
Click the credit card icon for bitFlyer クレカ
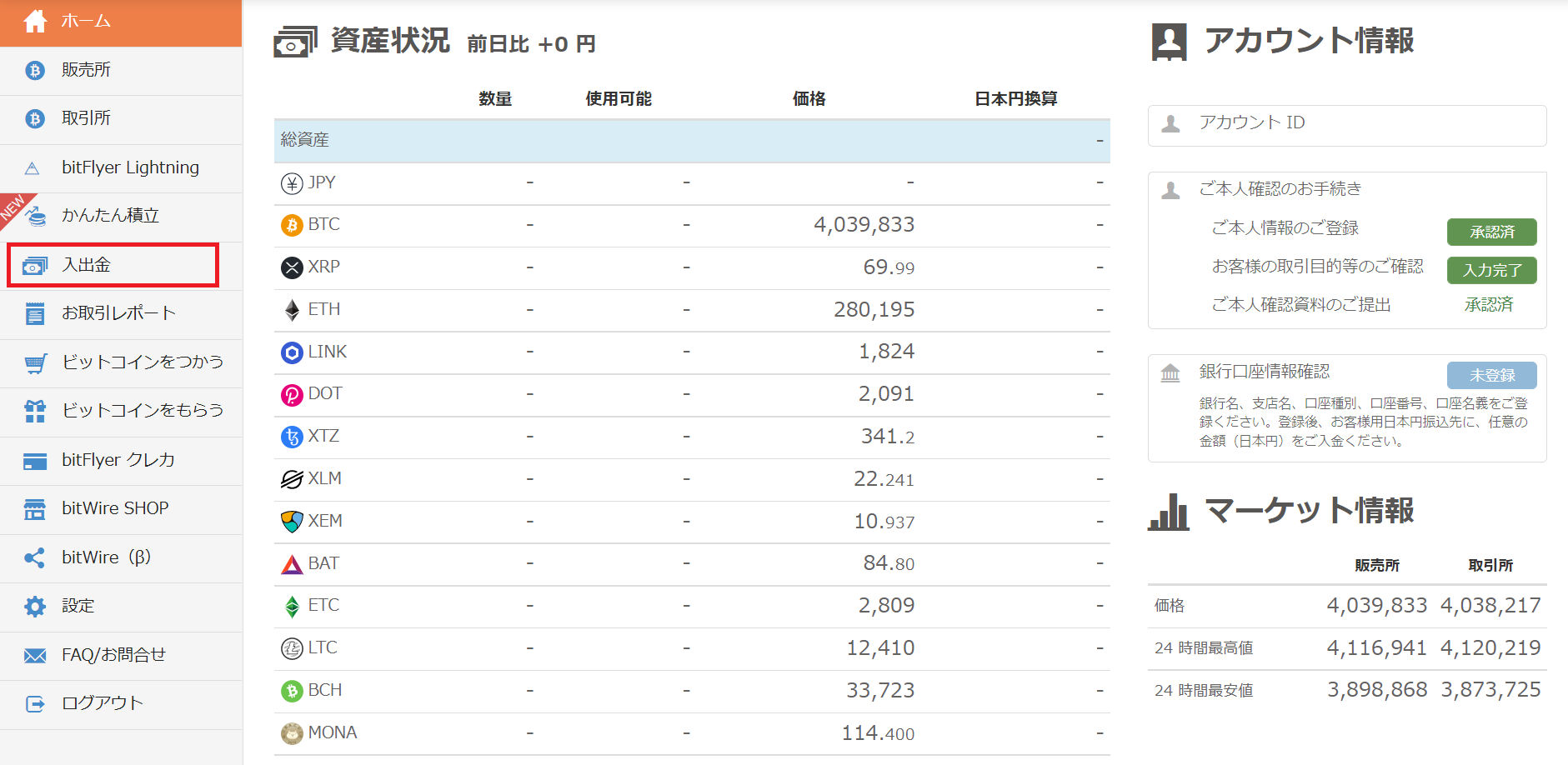click(35, 461)
